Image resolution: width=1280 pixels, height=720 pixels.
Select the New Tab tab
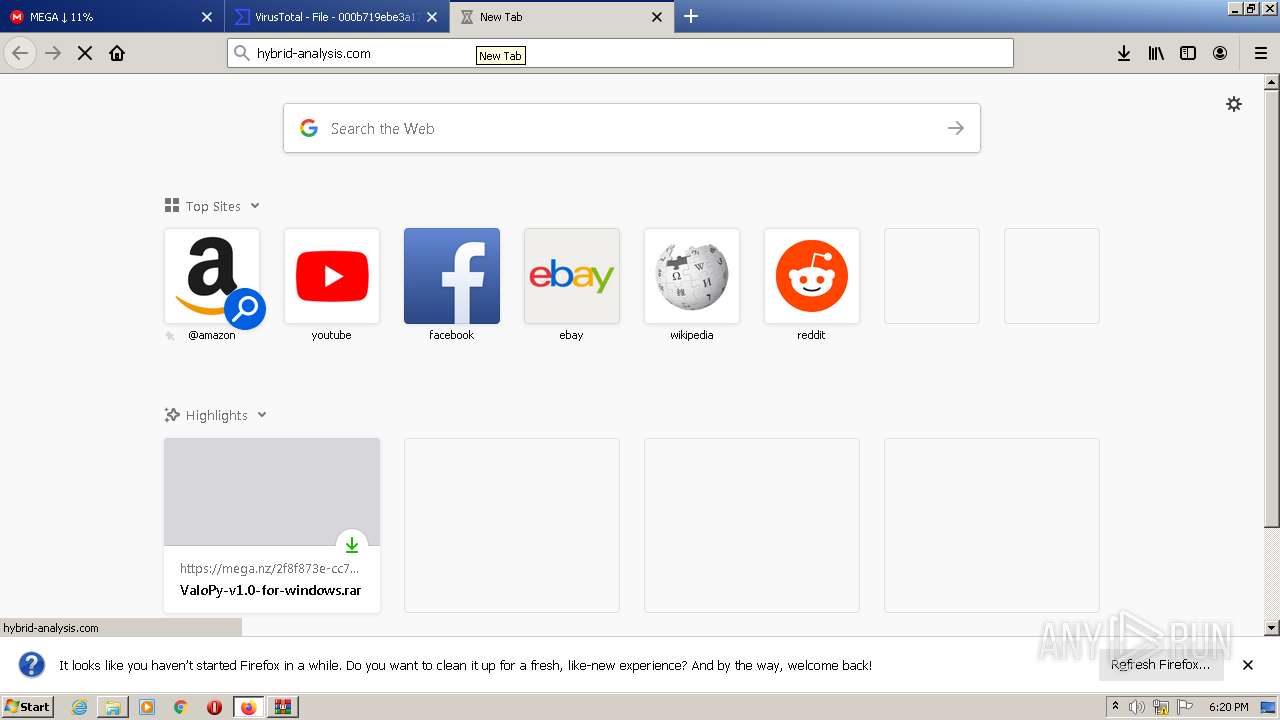tap(560, 17)
